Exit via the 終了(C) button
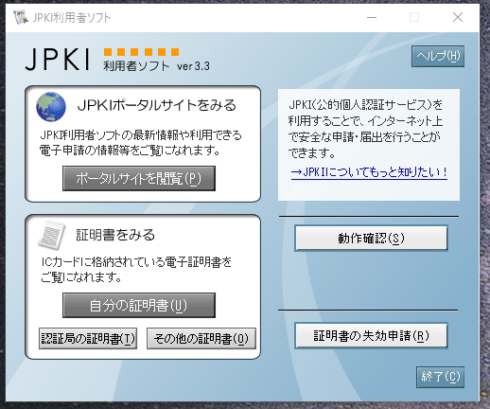The image size is (490, 409). point(440,377)
